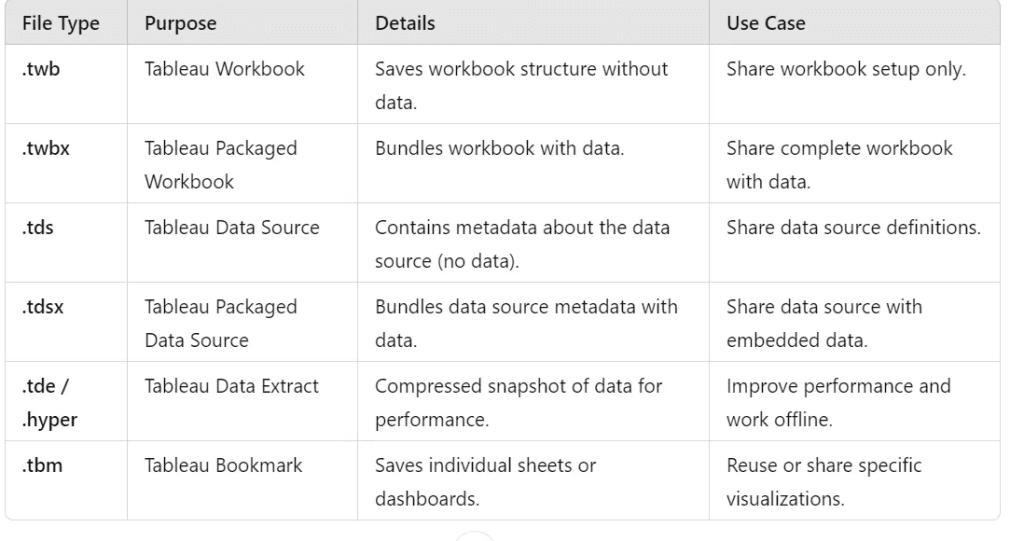Select "Reuse or share specific visualizations" cell

coord(824,481)
